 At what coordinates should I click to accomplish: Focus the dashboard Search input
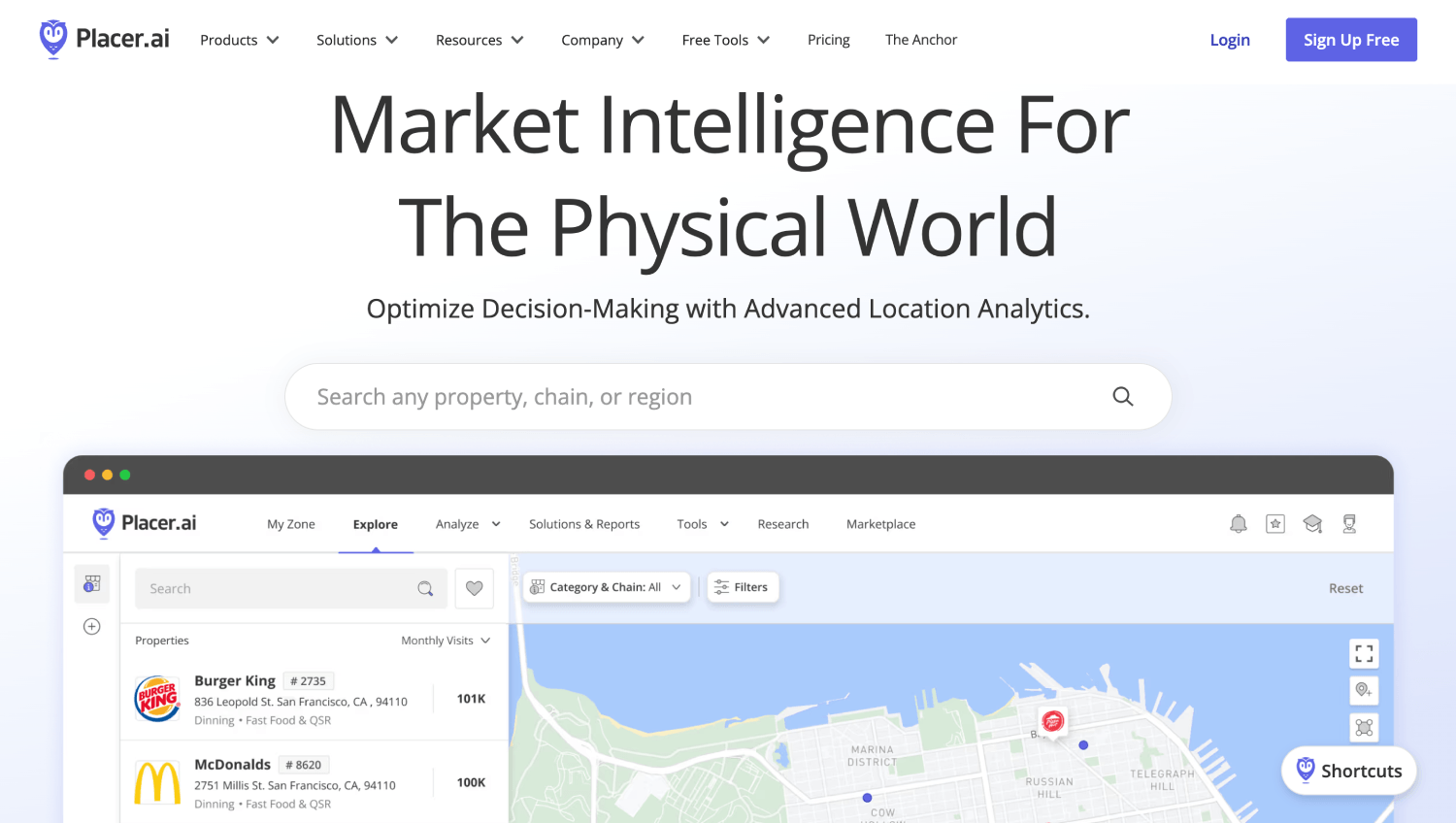[291, 589]
